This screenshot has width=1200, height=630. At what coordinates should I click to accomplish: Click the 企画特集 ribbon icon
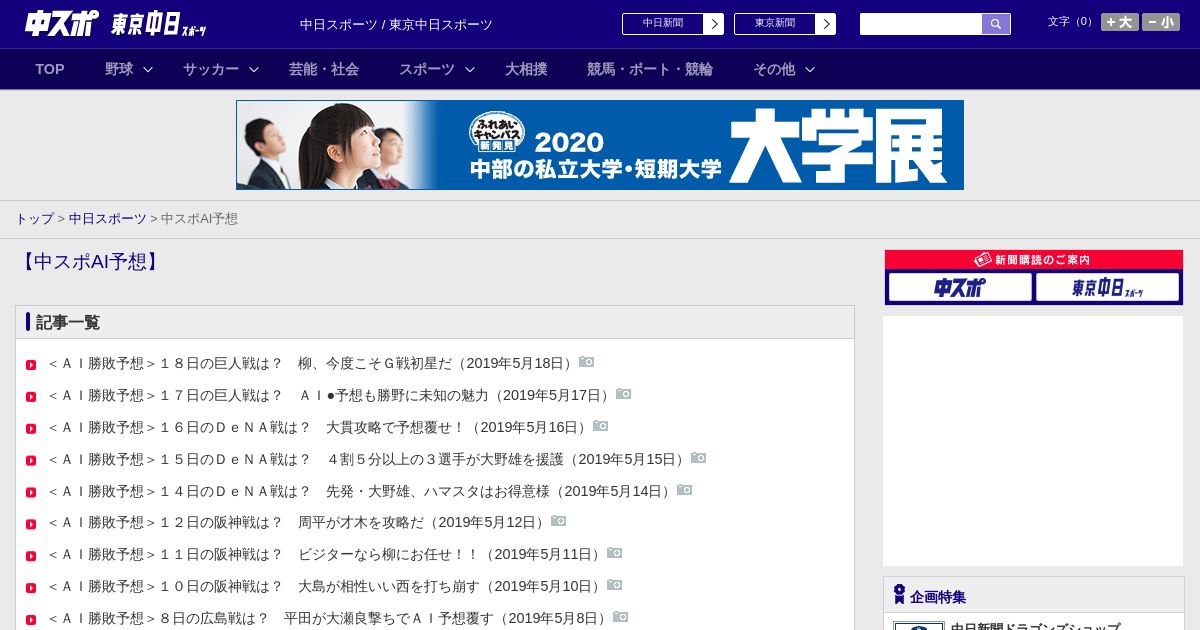click(899, 595)
